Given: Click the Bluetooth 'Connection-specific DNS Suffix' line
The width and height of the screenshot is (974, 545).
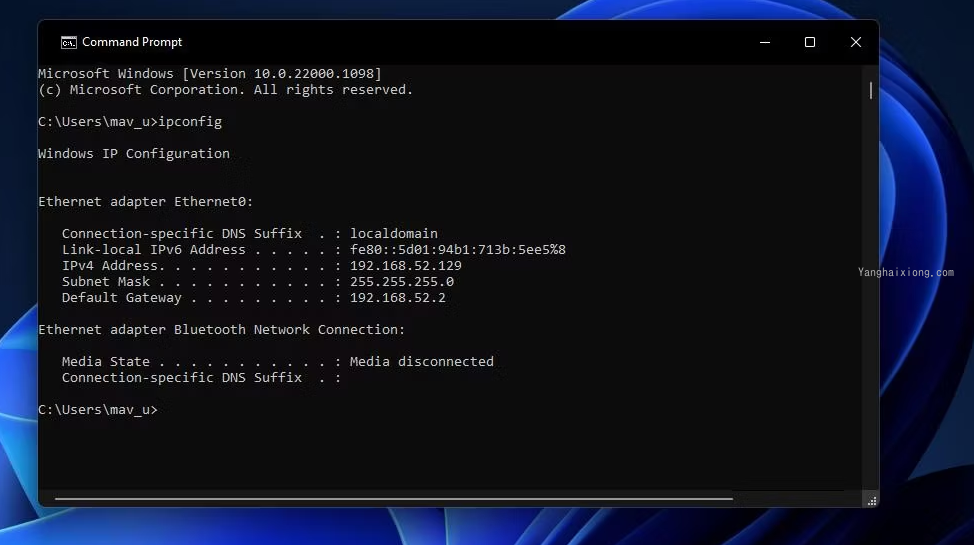Looking at the screenshot, I should coord(201,378).
